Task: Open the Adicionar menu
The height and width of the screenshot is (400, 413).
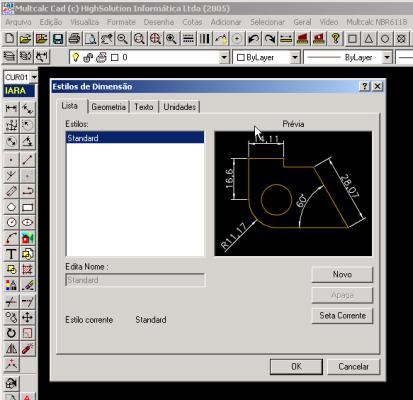Action: (226, 22)
